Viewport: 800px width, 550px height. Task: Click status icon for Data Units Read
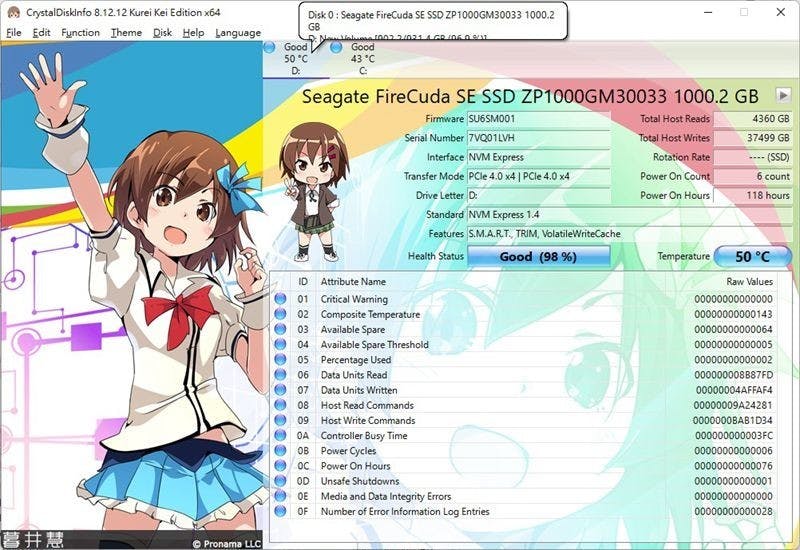click(280, 375)
